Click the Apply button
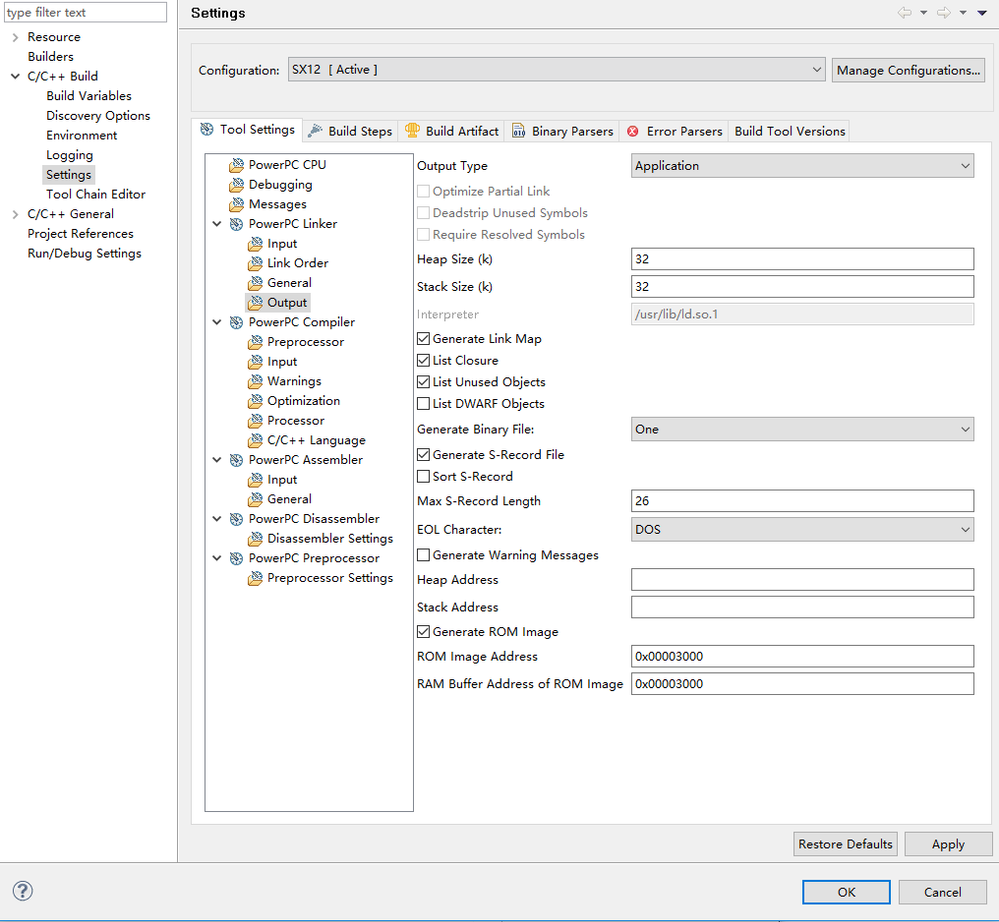Image resolution: width=999 pixels, height=922 pixels. (948, 844)
